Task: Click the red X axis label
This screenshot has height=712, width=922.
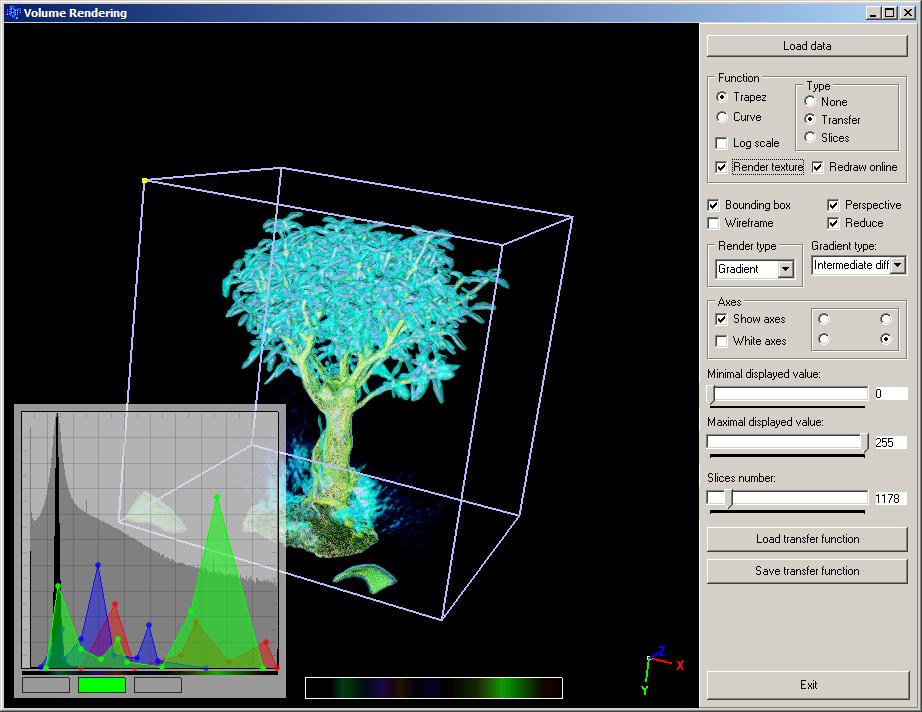Action: [x=680, y=666]
